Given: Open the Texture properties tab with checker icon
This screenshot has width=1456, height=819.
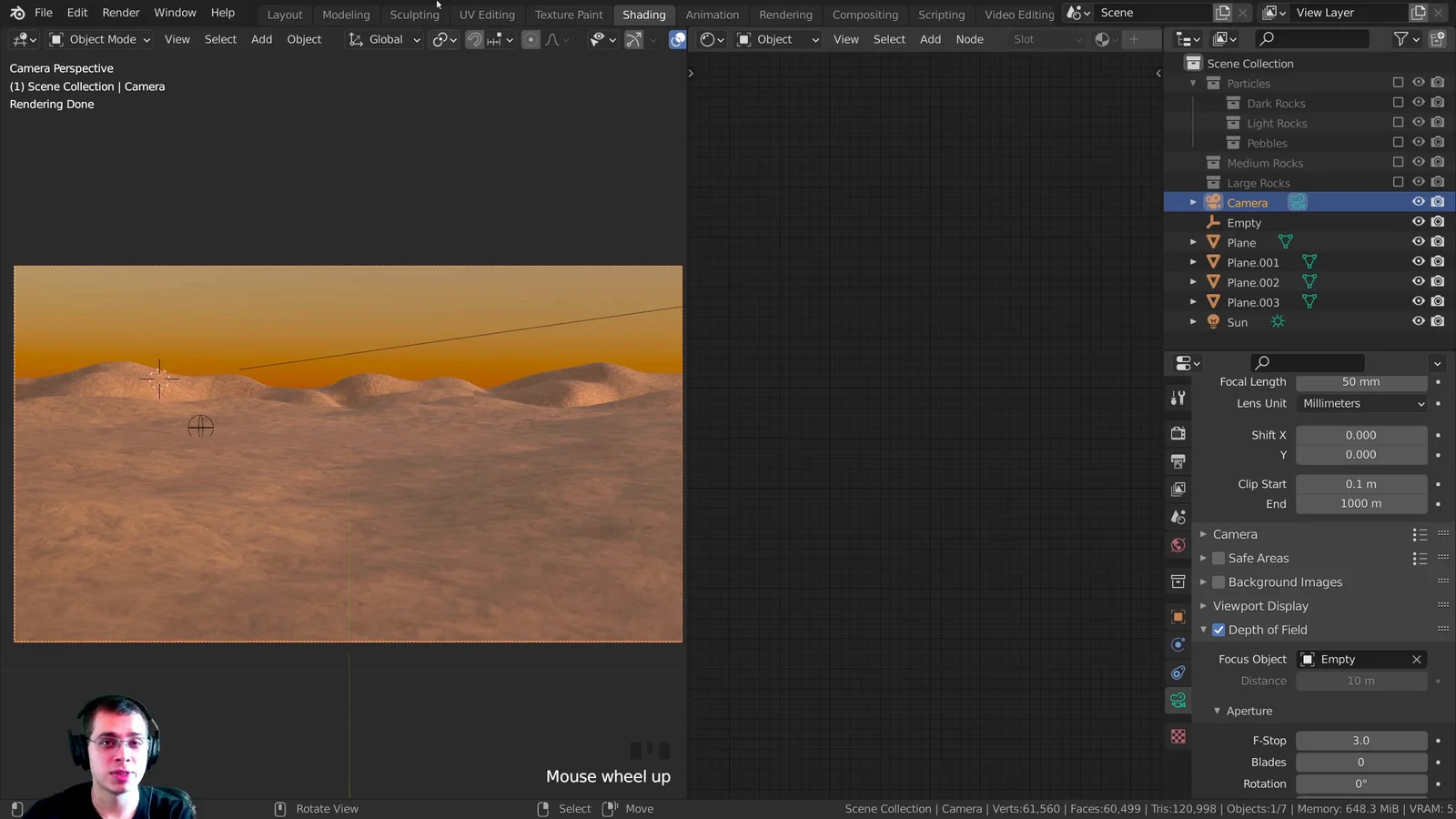Looking at the screenshot, I should coord(1178,736).
